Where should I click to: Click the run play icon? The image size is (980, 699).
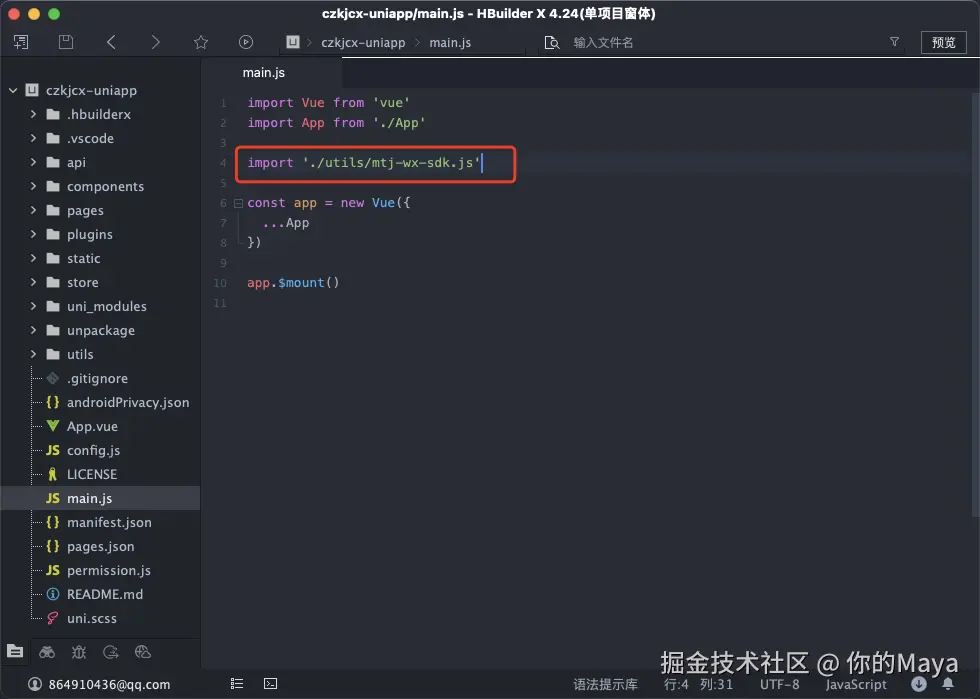(x=246, y=43)
